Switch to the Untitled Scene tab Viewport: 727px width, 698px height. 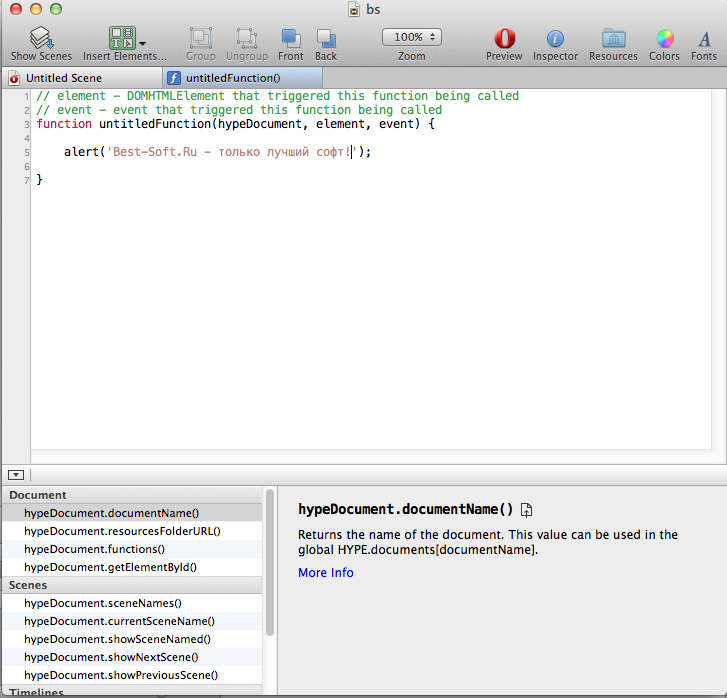pos(64,78)
